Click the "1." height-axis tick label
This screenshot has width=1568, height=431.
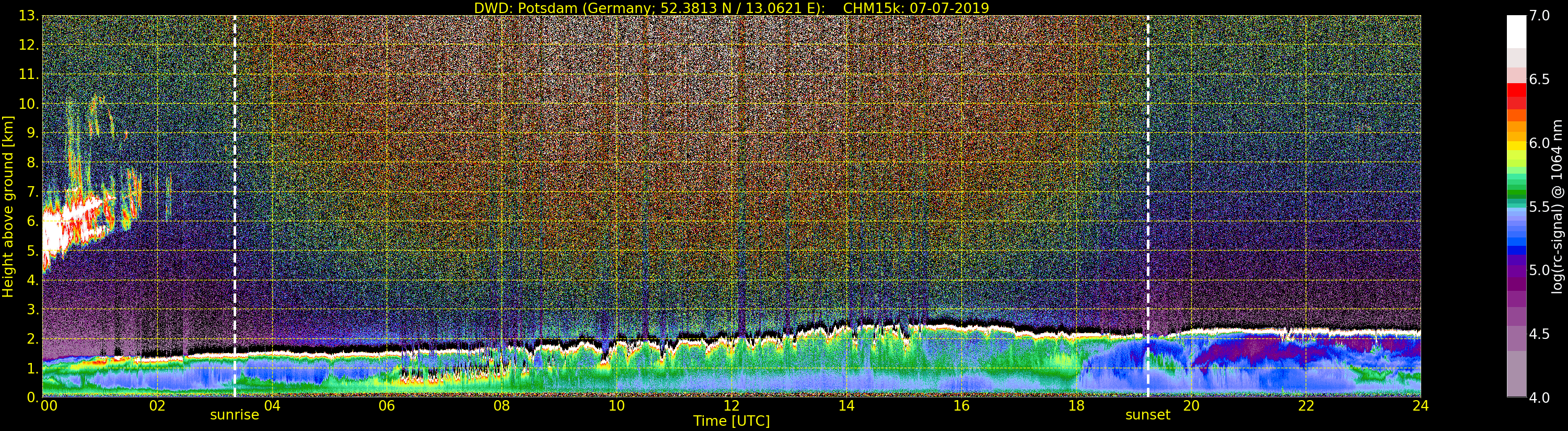pyautogui.click(x=33, y=369)
